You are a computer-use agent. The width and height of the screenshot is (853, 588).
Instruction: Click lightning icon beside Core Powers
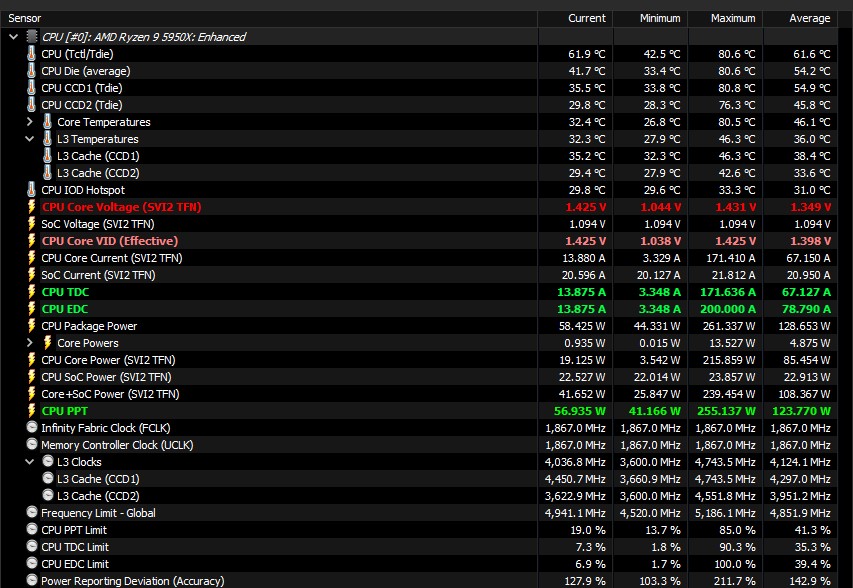pyautogui.click(x=47, y=343)
